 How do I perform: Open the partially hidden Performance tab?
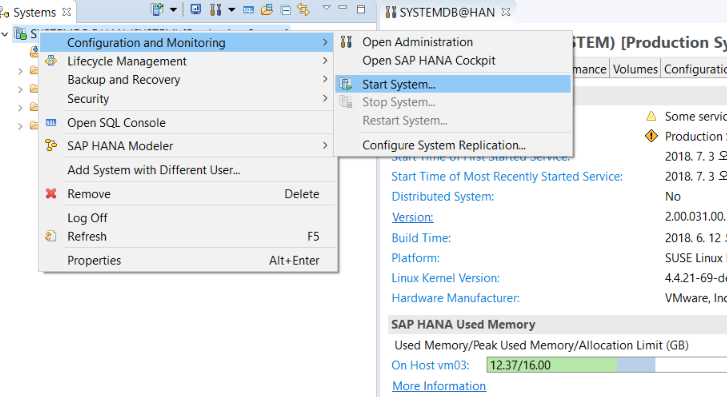[589, 70]
